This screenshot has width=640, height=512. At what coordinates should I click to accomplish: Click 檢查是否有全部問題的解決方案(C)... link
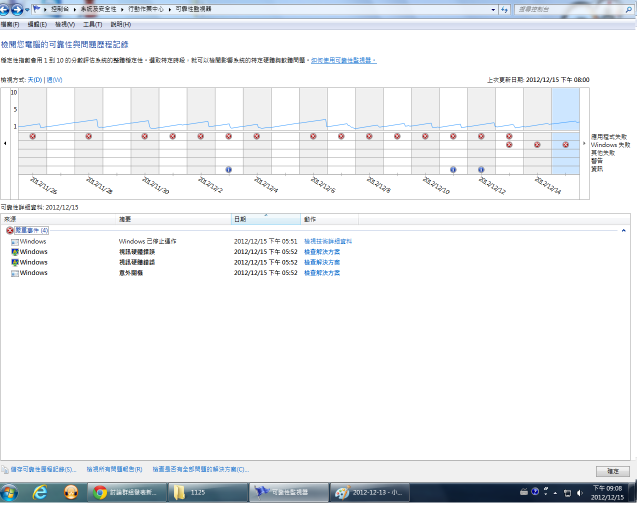click(202, 472)
